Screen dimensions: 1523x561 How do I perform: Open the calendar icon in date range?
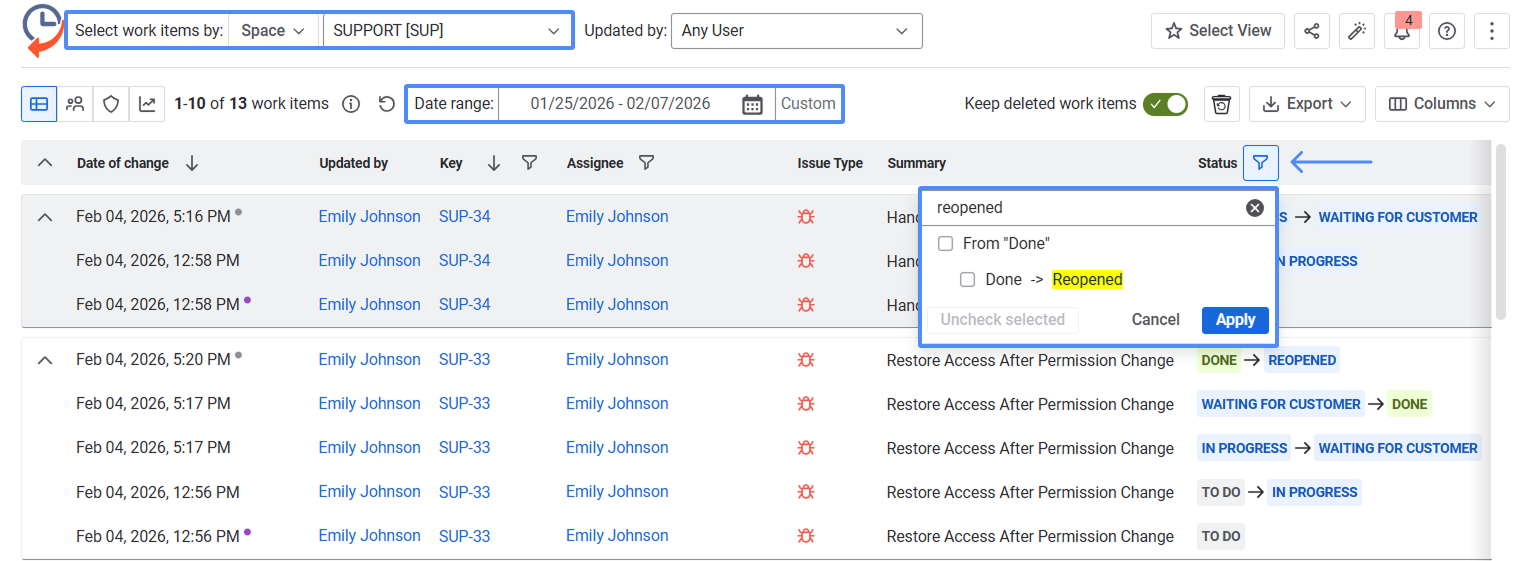[752, 104]
